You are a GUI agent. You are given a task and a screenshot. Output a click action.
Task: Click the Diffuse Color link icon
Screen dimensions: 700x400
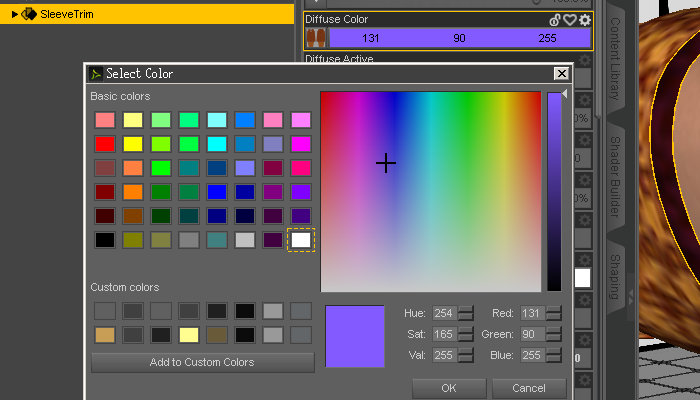555,20
